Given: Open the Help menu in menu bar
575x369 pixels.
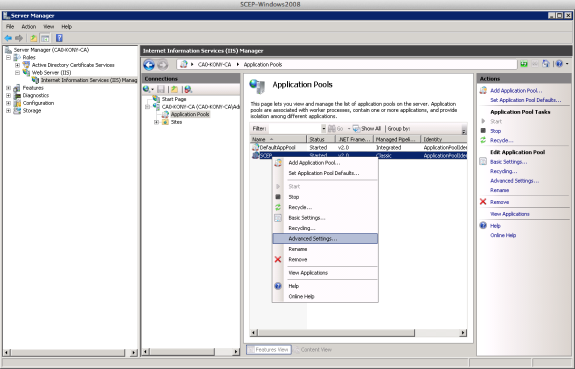Looking at the screenshot, I should point(66,26).
